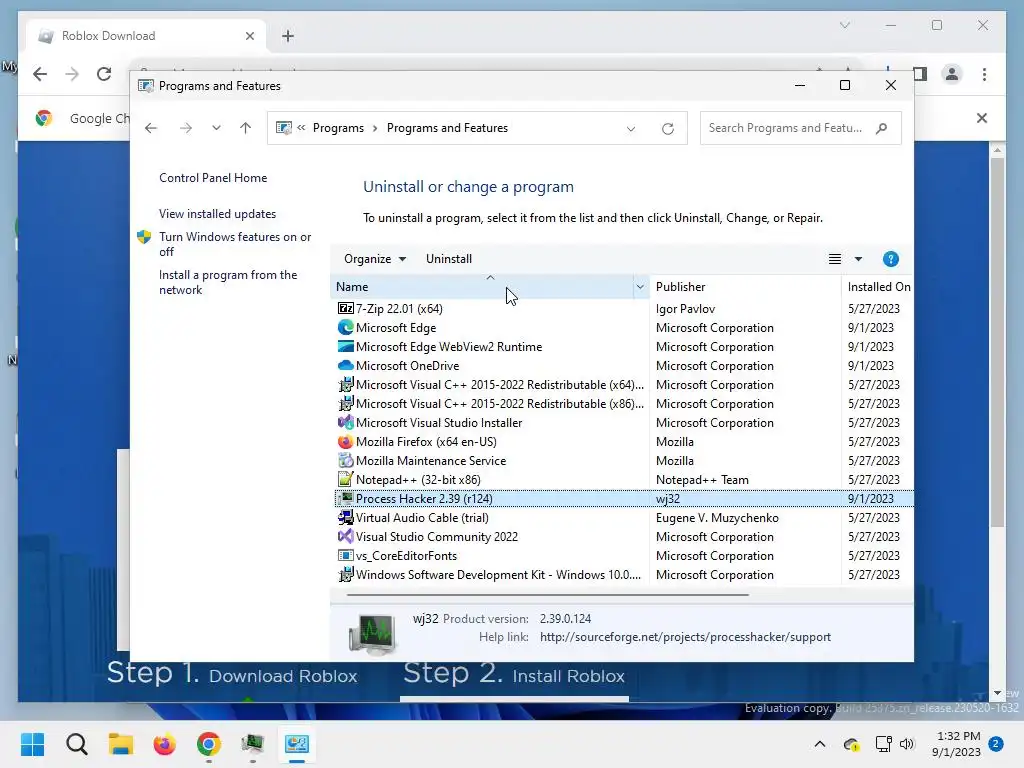Close the Roblox Download tab
Viewport: 1024px width, 768px height.
tap(249, 36)
